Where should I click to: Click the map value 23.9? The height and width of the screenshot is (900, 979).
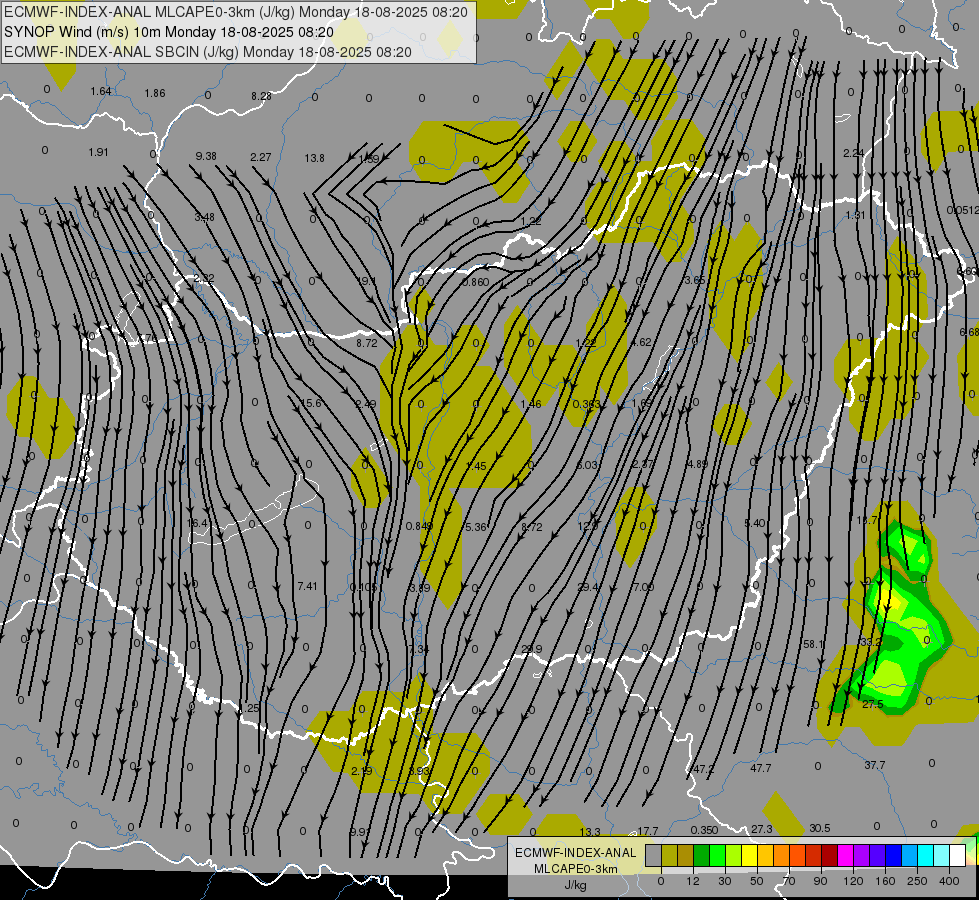pyautogui.click(x=531, y=649)
